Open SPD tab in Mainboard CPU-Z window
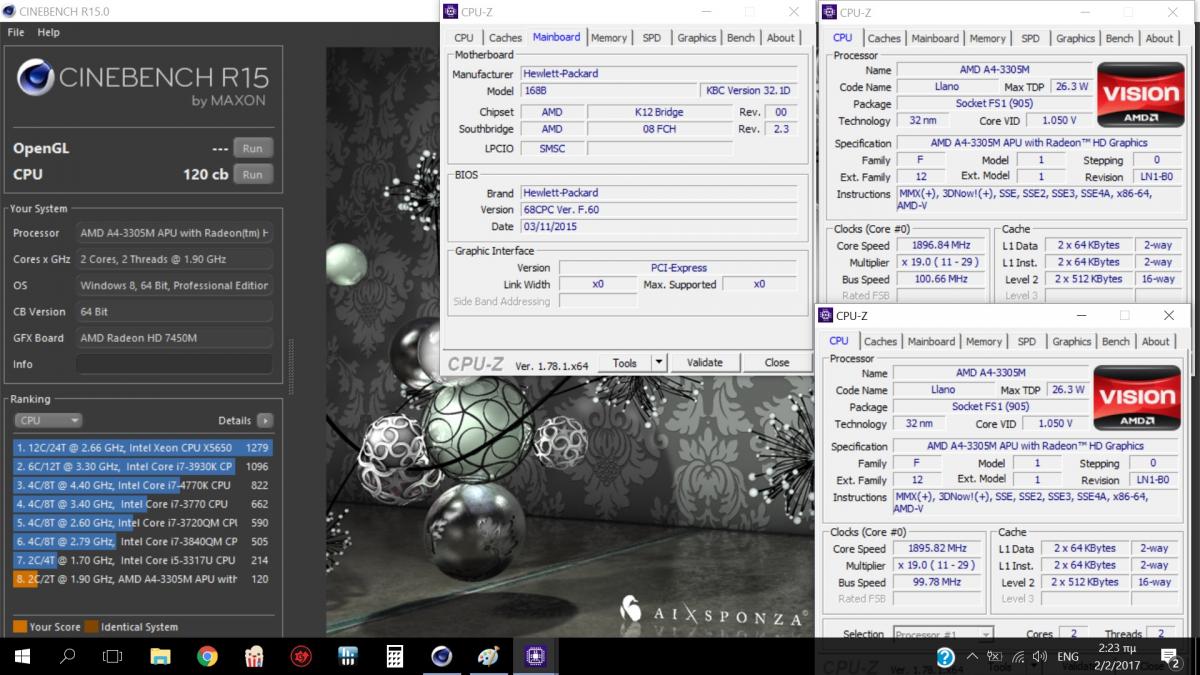Image resolution: width=1200 pixels, height=675 pixels. point(652,38)
